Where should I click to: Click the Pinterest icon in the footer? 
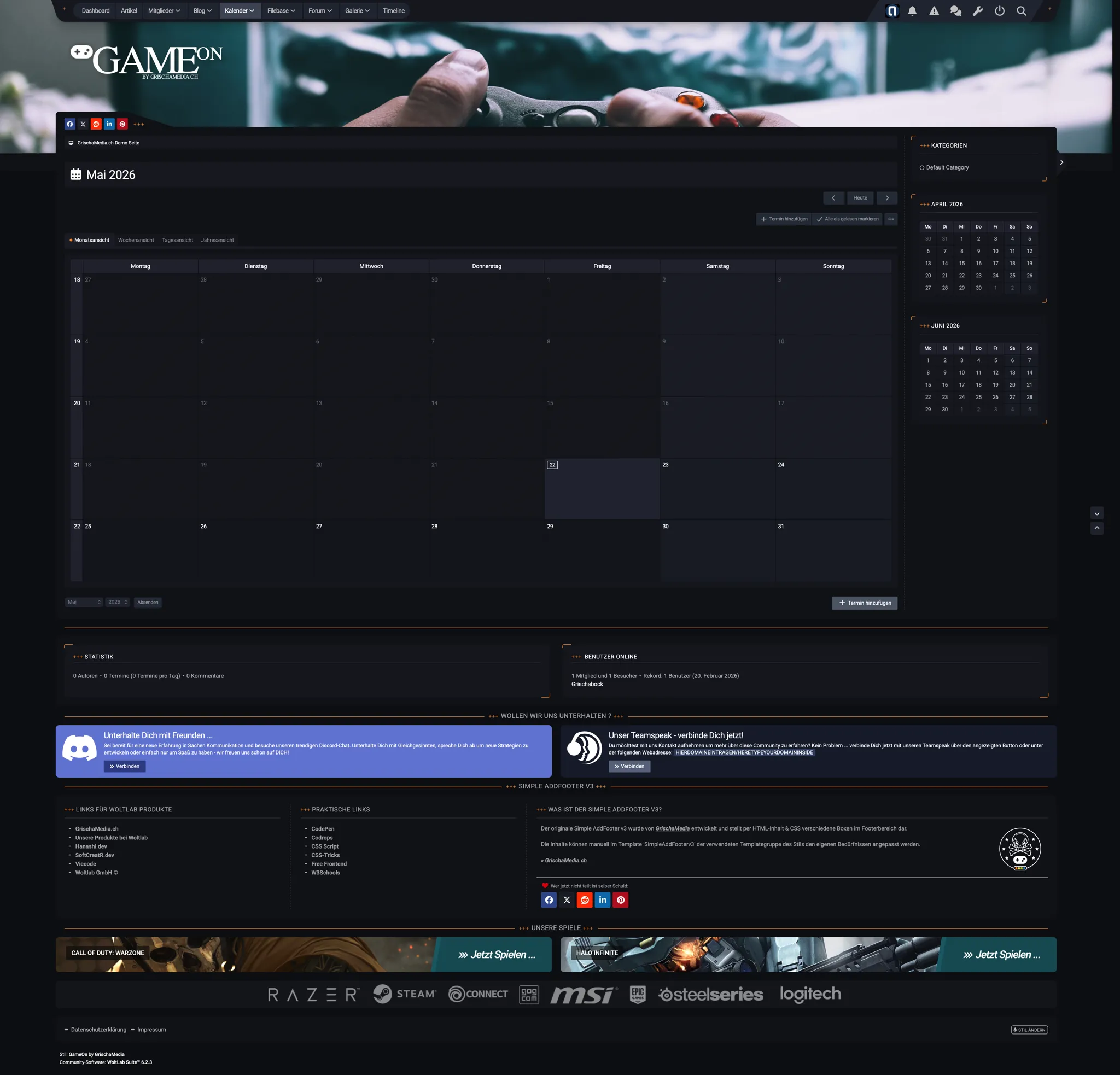tap(621, 899)
